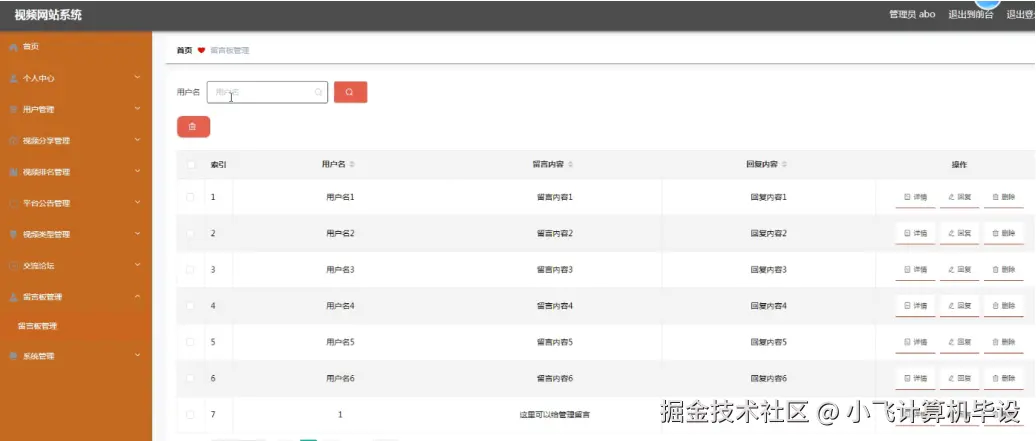Reply via 回复 in row 用户名5

tap(959, 342)
